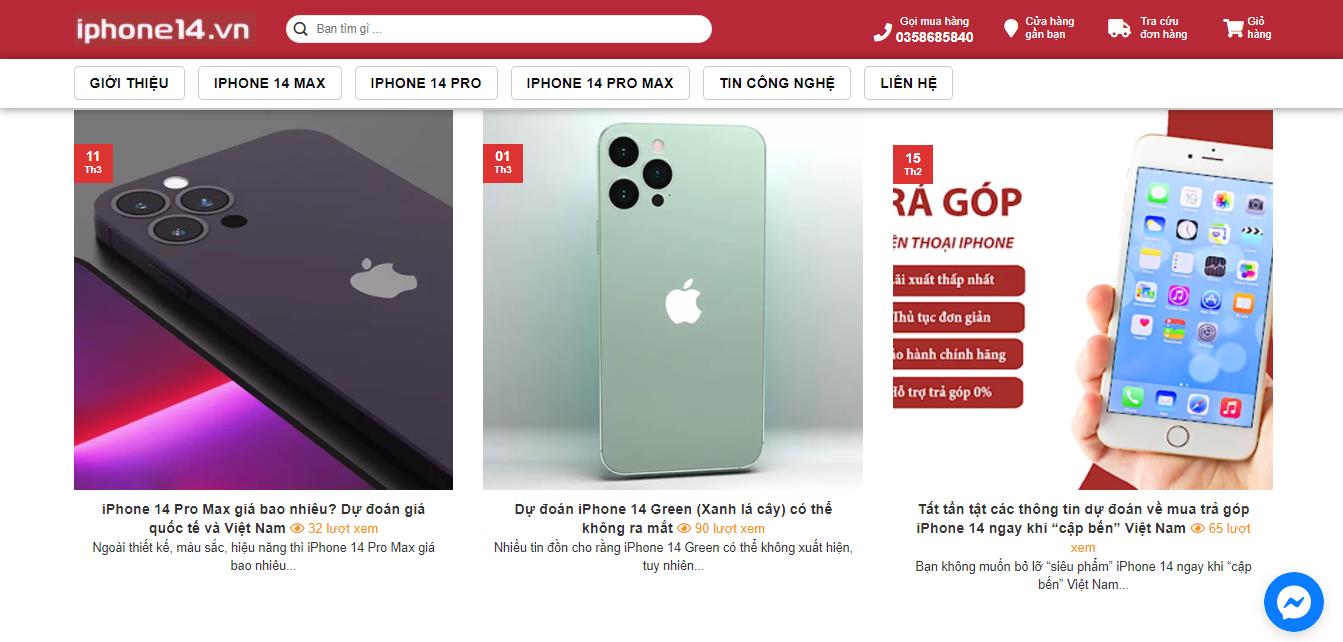This screenshot has width=1343, height=642.
Task: Select the IPHONE 14 PRO menu
Action: pyautogui.click(x=426, y=83)
